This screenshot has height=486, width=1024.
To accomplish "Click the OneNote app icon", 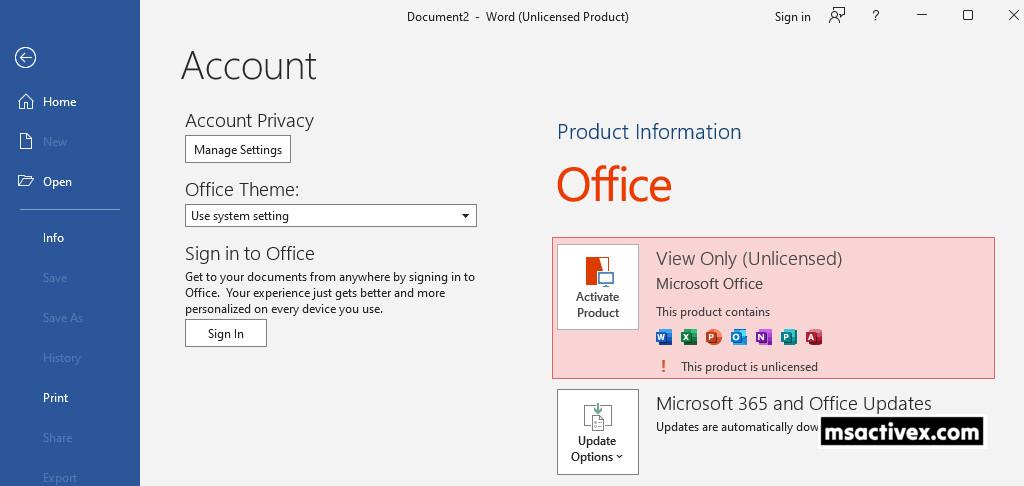I will pos(763,337).
